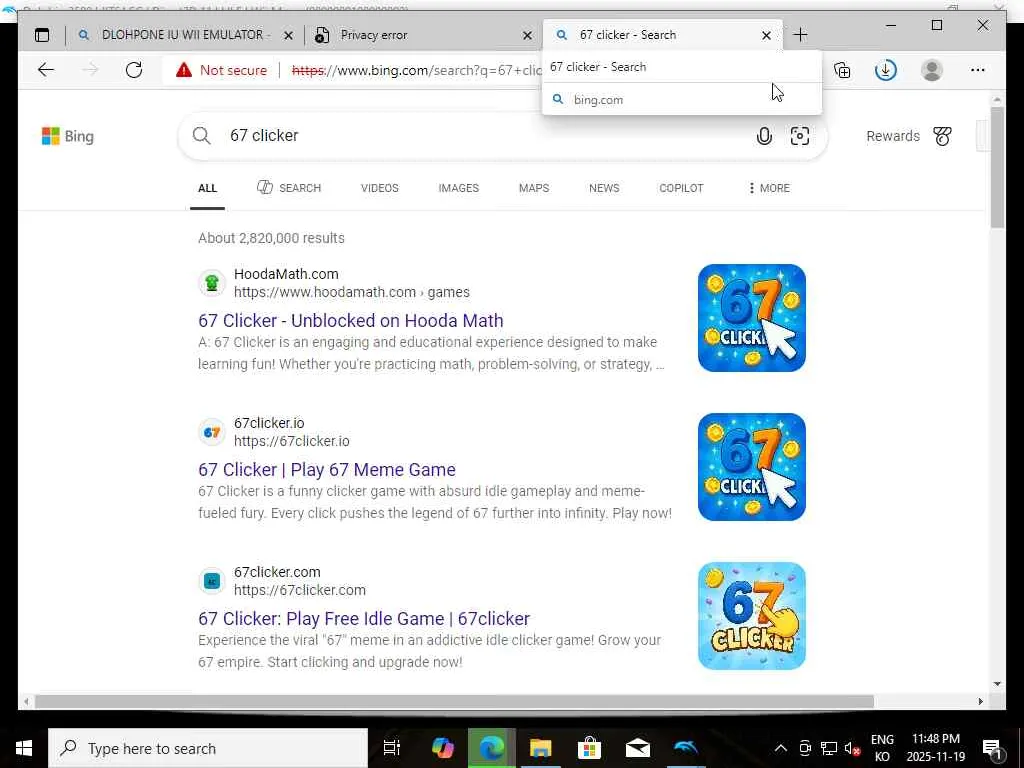
Task: Open Task View on the taskbar
Action: pyautogui.click(x=391, y=748)
